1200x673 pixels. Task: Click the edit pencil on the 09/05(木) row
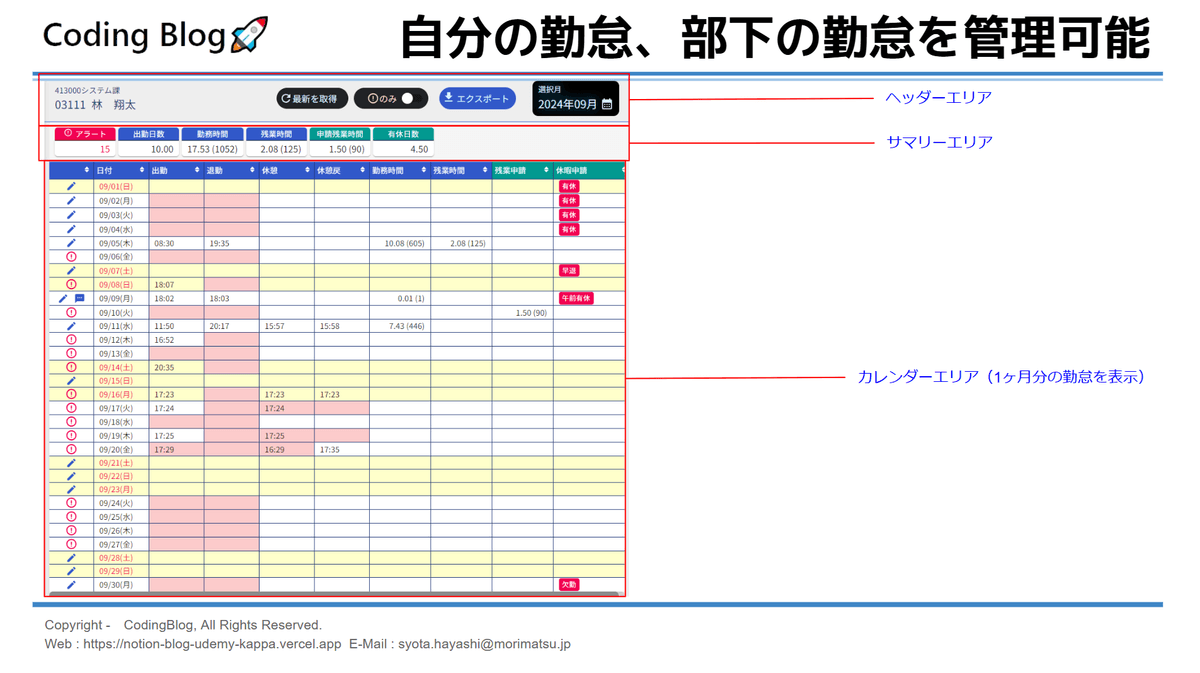tap(71, 242)
